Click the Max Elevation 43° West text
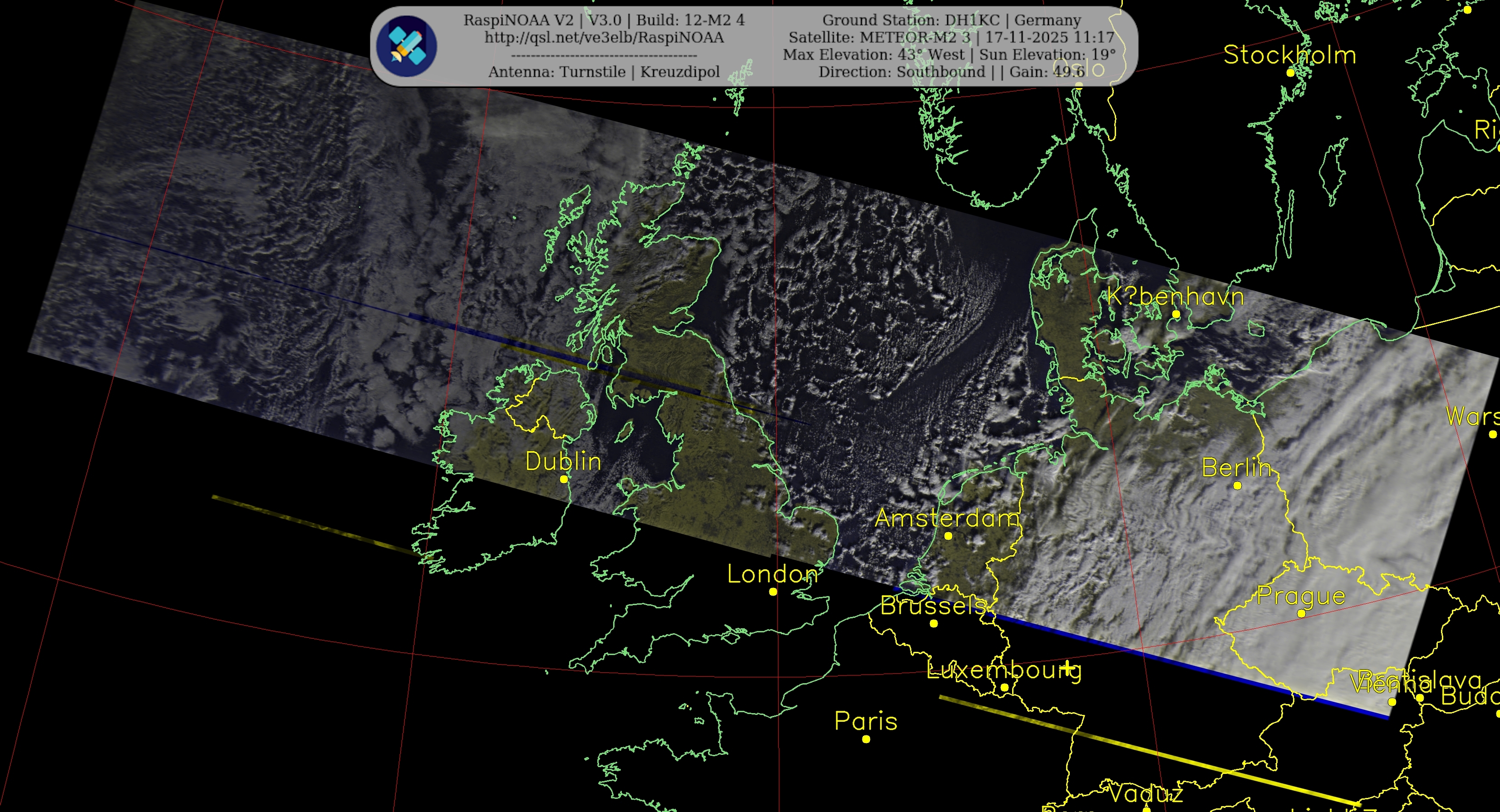1500x812 pixels. pos(873,55)
